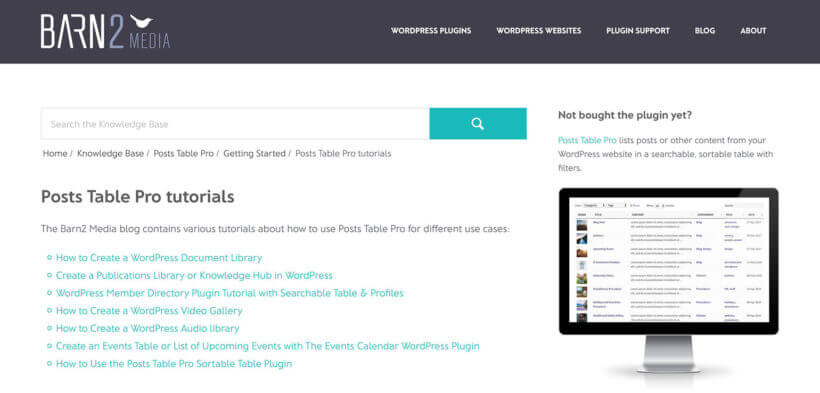Click the magnifying glass search button
Screen dimensions: 820x393
tap(477, 123)
